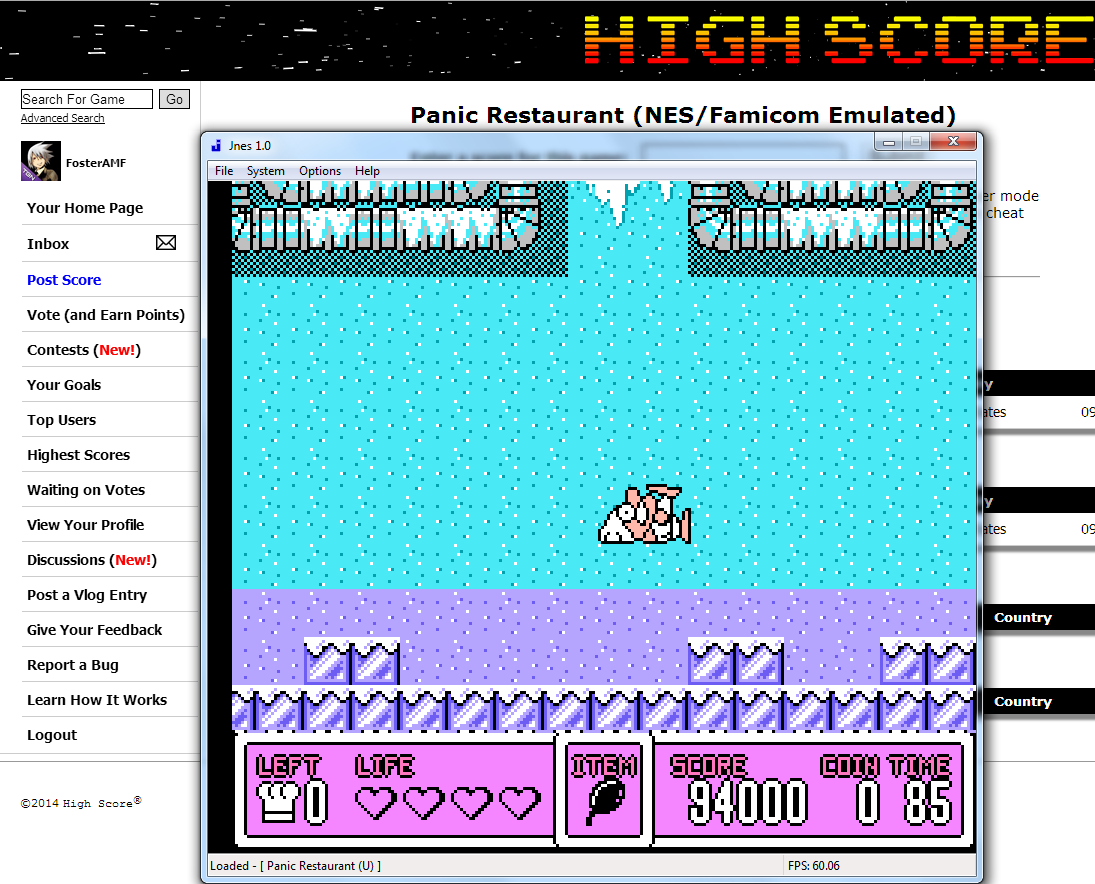1095x884 pixels.
Task: Click the Go search button
Action: (175, 99)
